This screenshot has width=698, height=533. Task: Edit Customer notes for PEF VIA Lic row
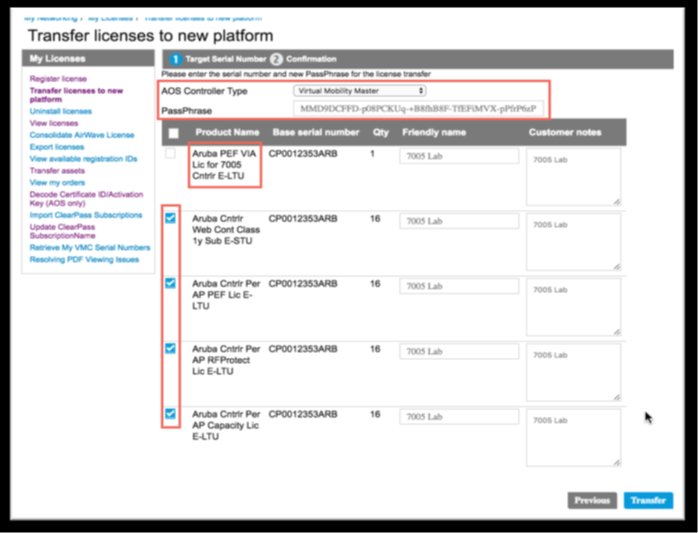[573, 177]
